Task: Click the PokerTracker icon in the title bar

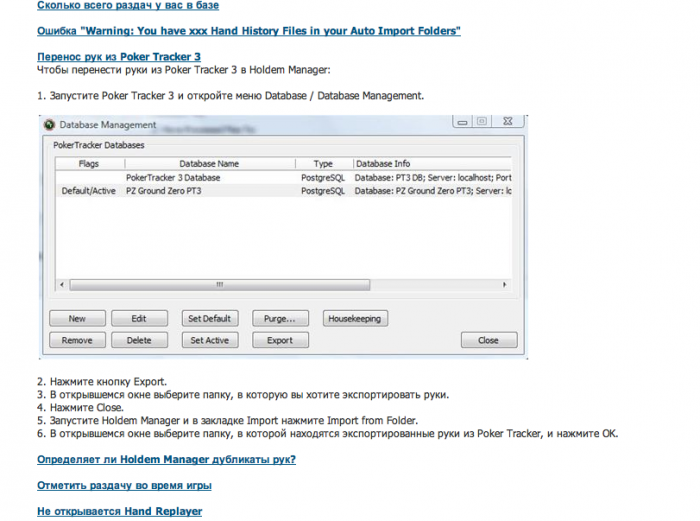Action: coord(49,125)
